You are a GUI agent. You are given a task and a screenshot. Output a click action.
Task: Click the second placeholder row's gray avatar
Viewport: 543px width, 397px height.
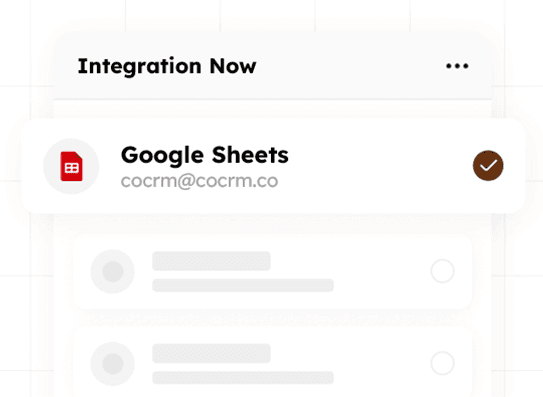pos(113,364)
